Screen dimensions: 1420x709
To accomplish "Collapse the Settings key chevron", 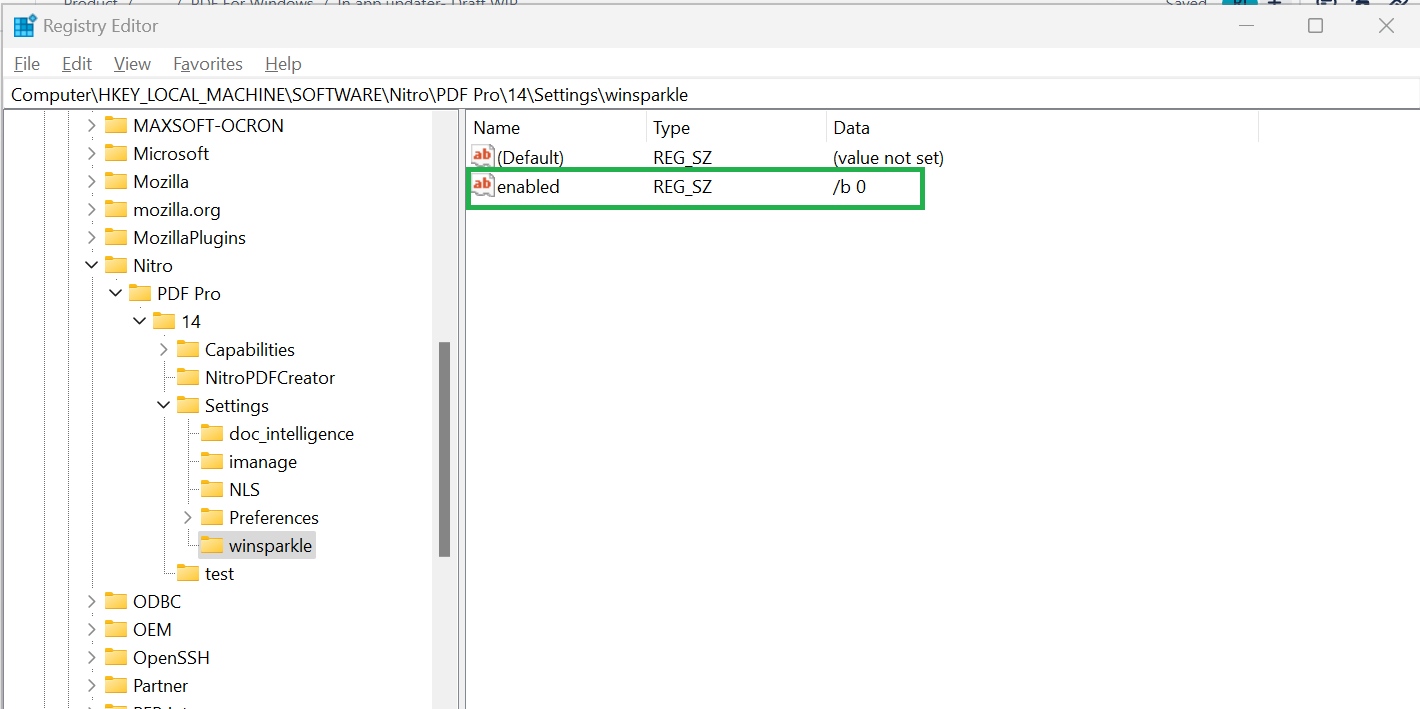I will tap(164, 406).
